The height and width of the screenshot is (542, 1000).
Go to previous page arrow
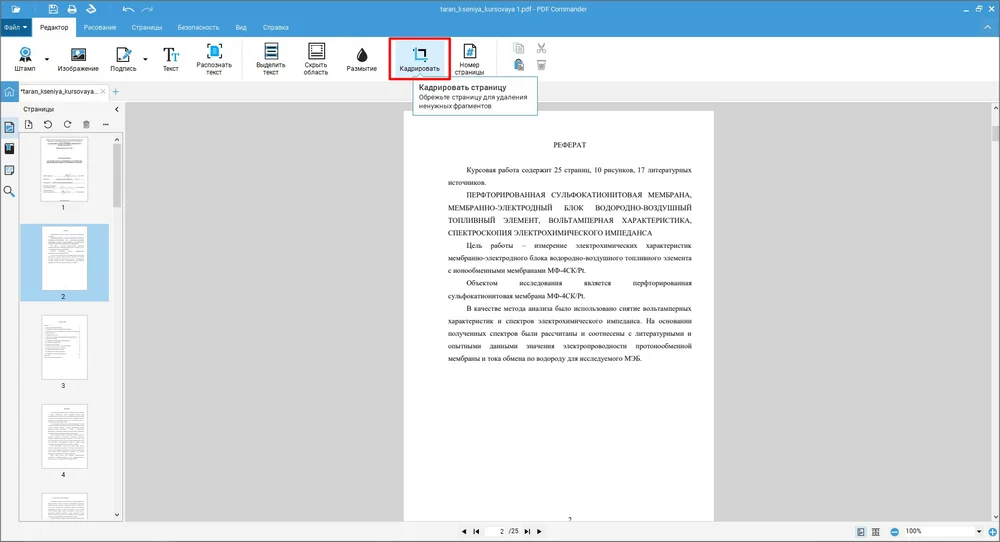(464, 531)
